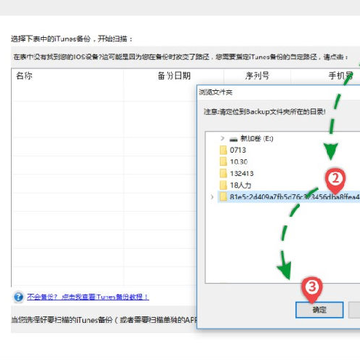Click the E: drive icon
The image size is (360, 360).
pyautogui.click(x=234, y=139)
